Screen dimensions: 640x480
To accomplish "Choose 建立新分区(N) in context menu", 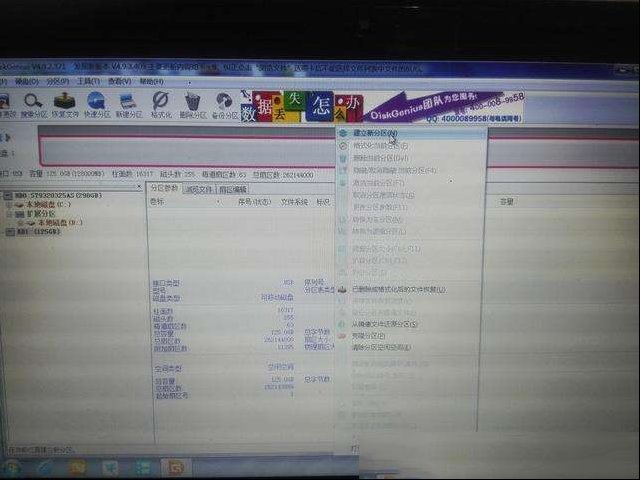I will point(411,133).
